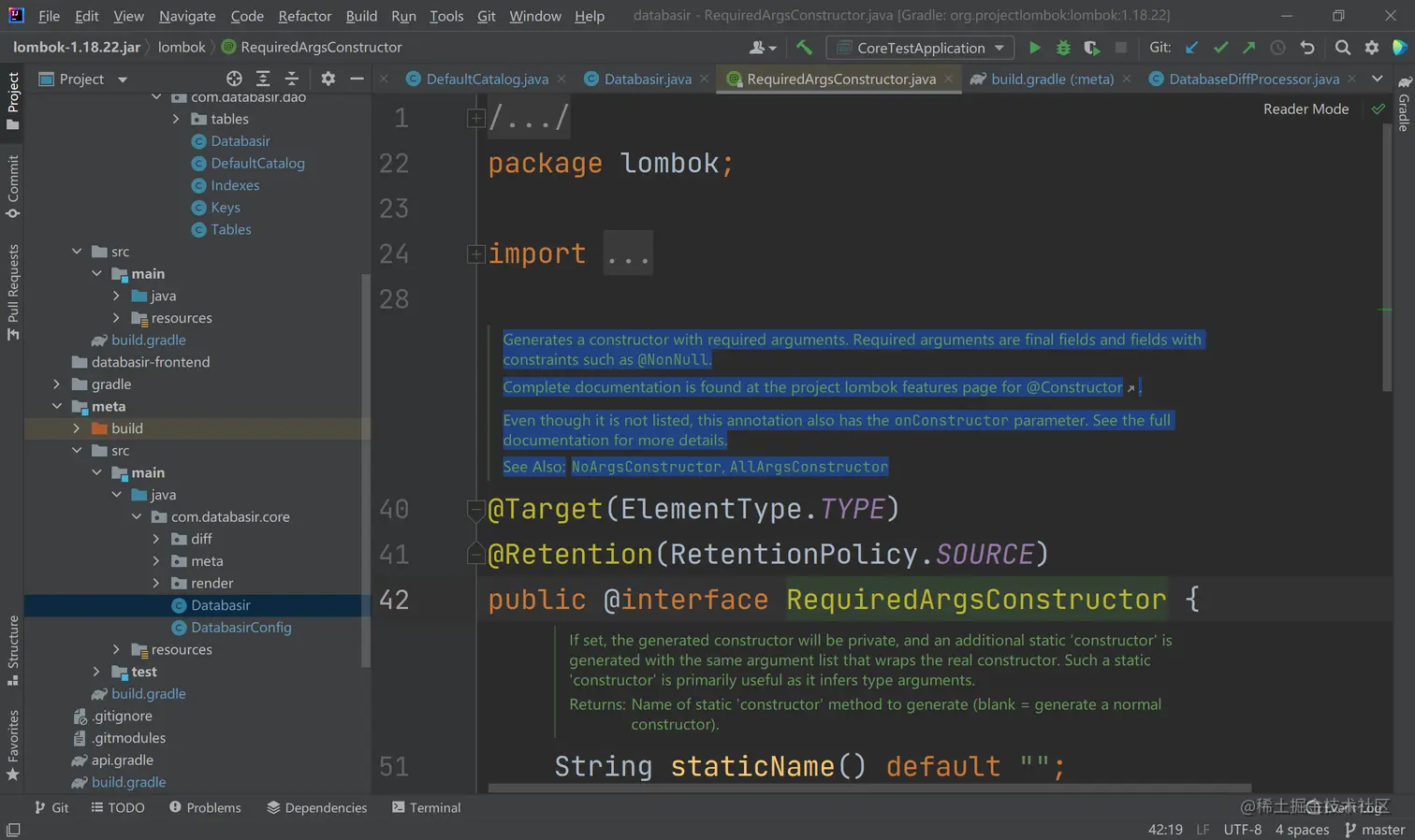Open the Navigate menu
Viewport: 1415px width, 840px height.
[187, 16]
